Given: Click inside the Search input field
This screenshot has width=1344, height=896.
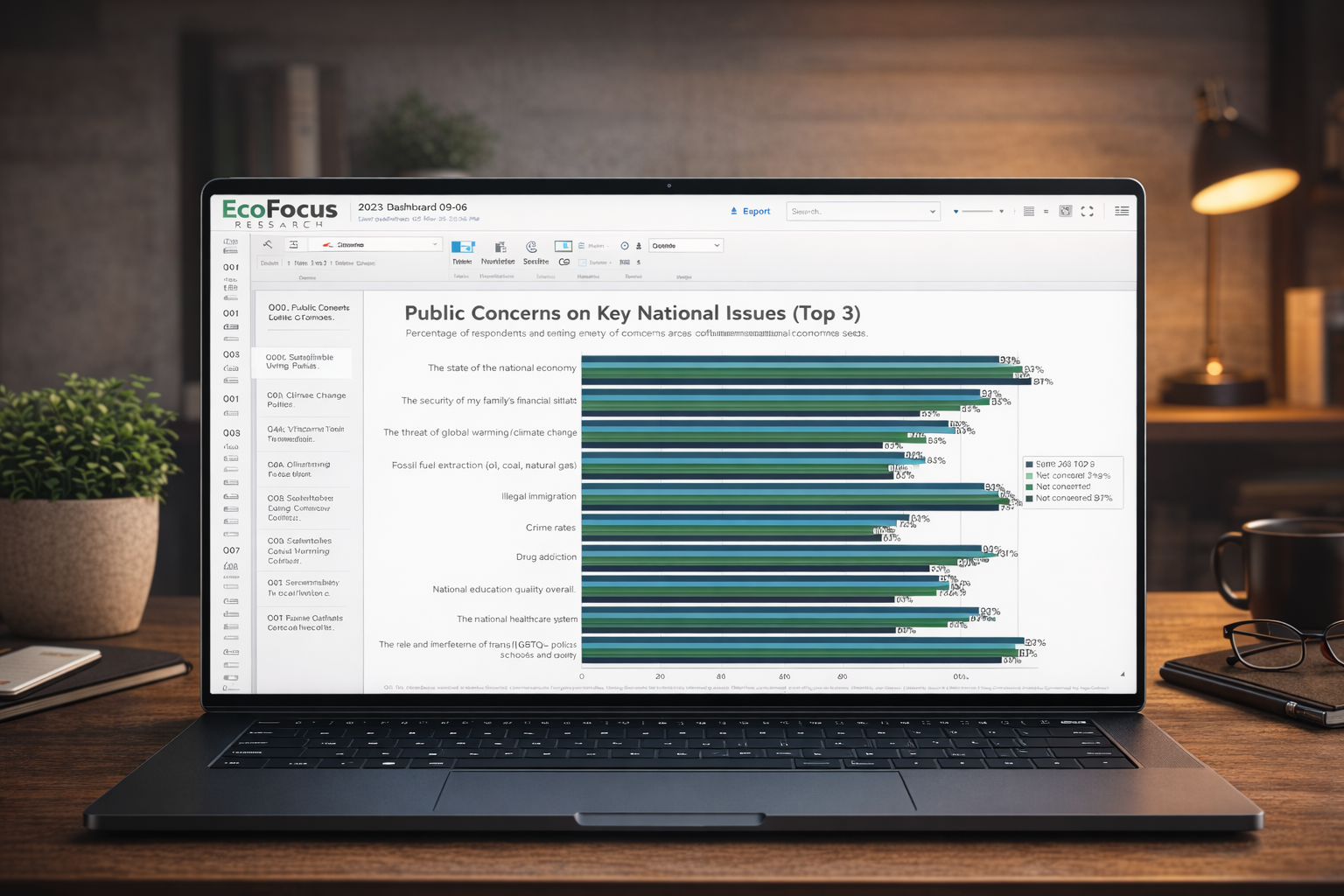Looking at the screenshot, I should coord(853,211).
